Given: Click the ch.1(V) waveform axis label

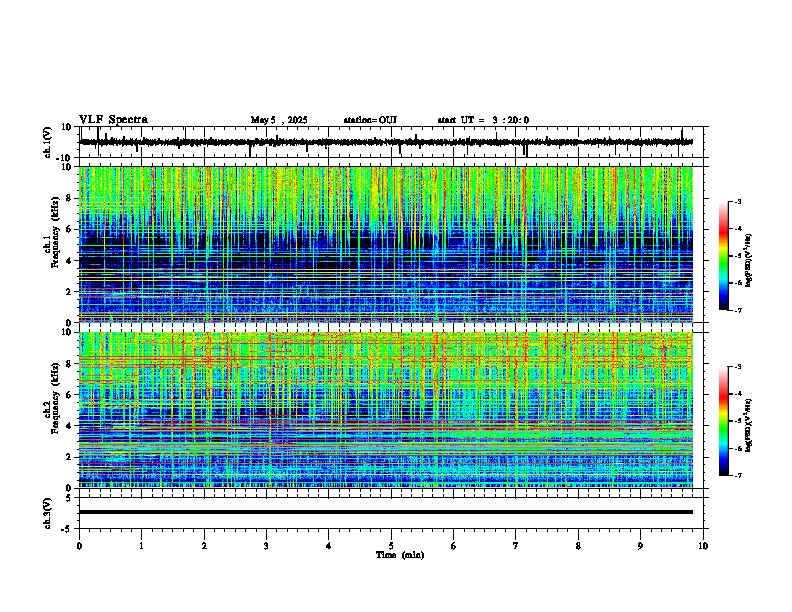Looking at the screenshot, I should pos(48,142).
